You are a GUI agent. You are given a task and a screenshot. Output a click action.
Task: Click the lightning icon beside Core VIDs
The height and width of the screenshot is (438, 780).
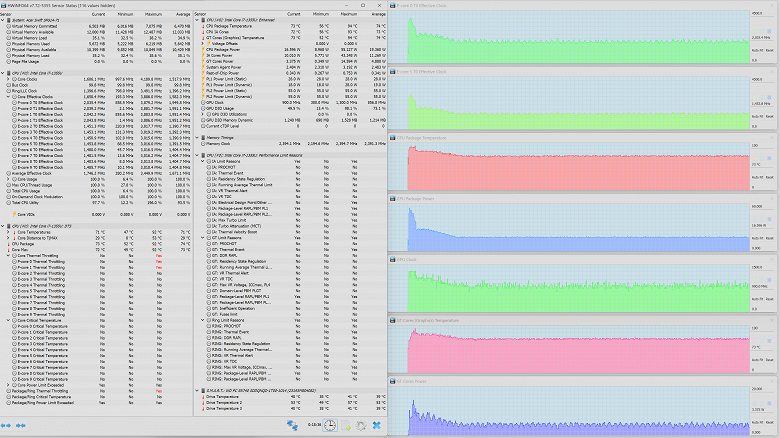14,215
